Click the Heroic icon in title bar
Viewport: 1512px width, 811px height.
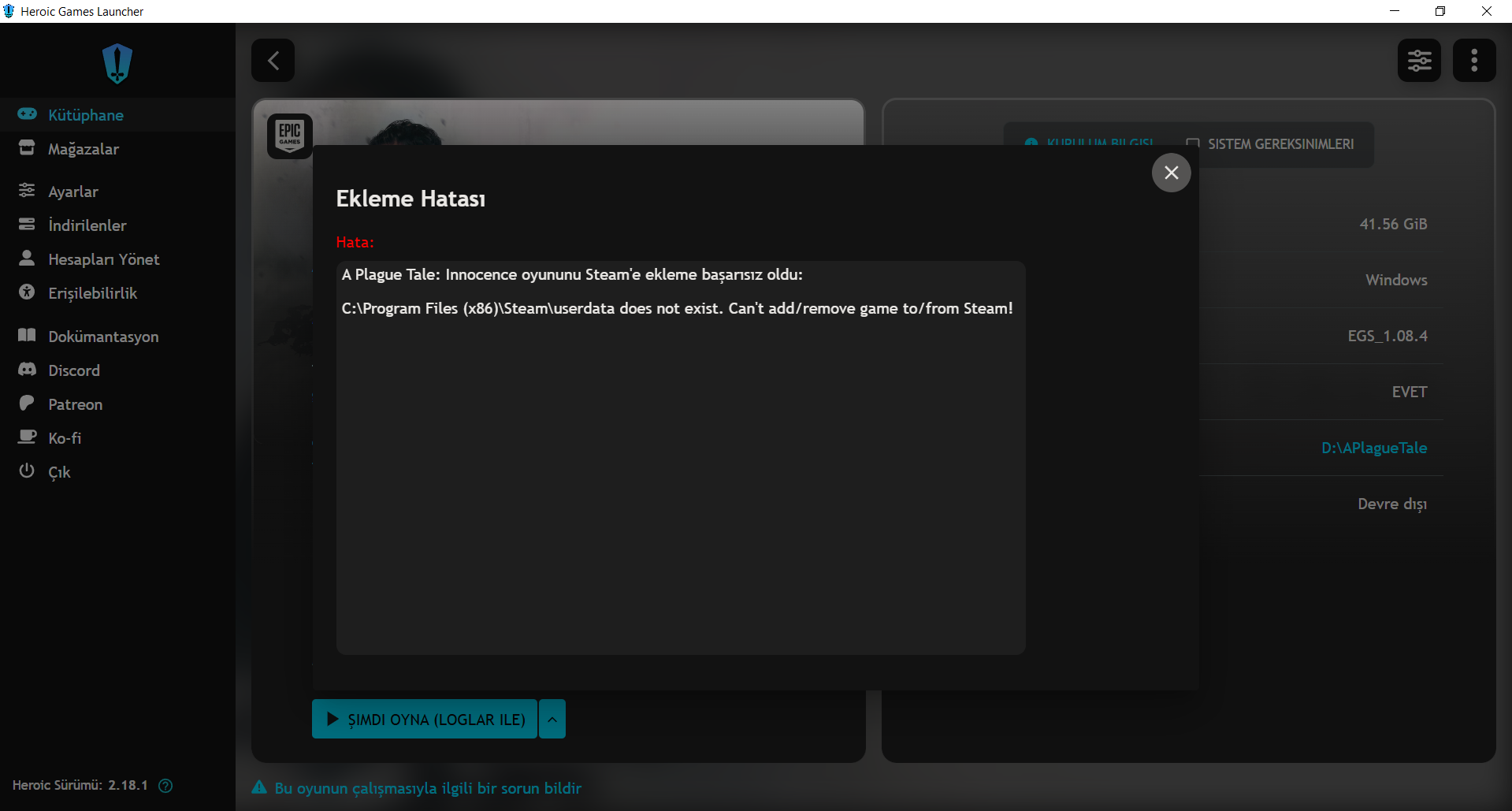point(9,11)
